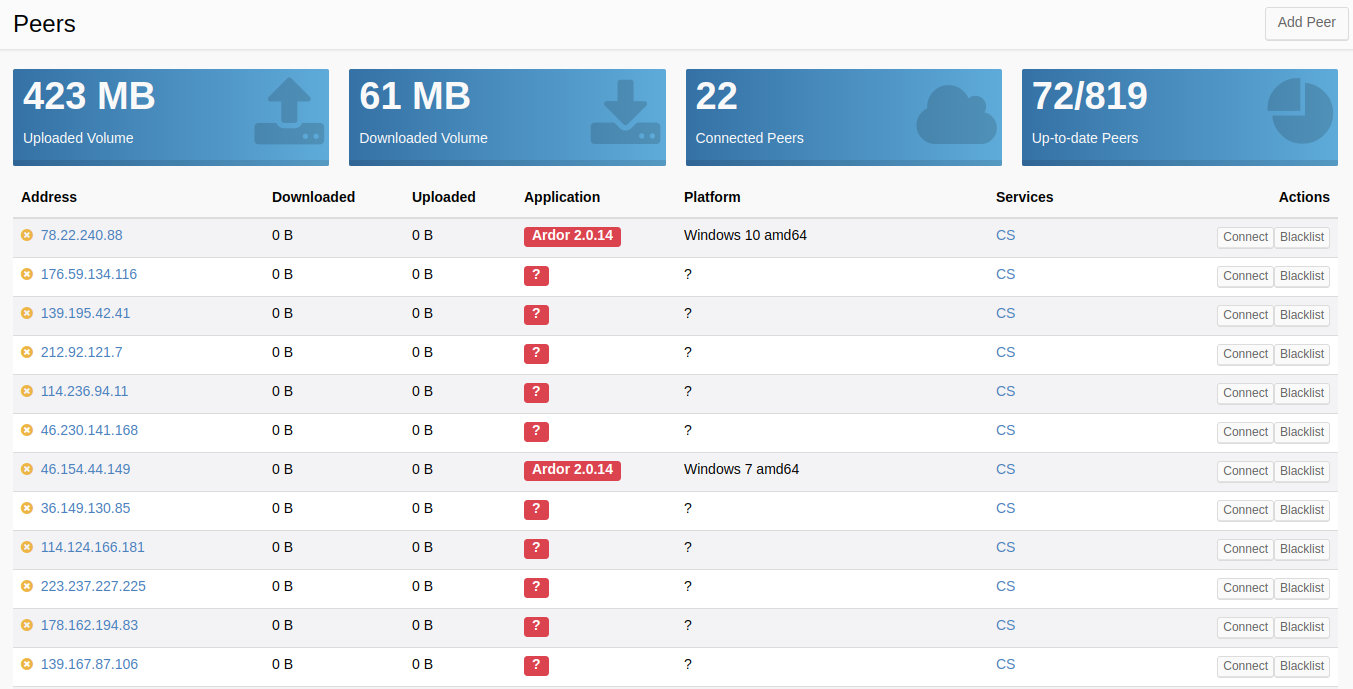Blacklist peer 36.149.130.85
1353x689 pixels.
click(x=1301, y=510)
